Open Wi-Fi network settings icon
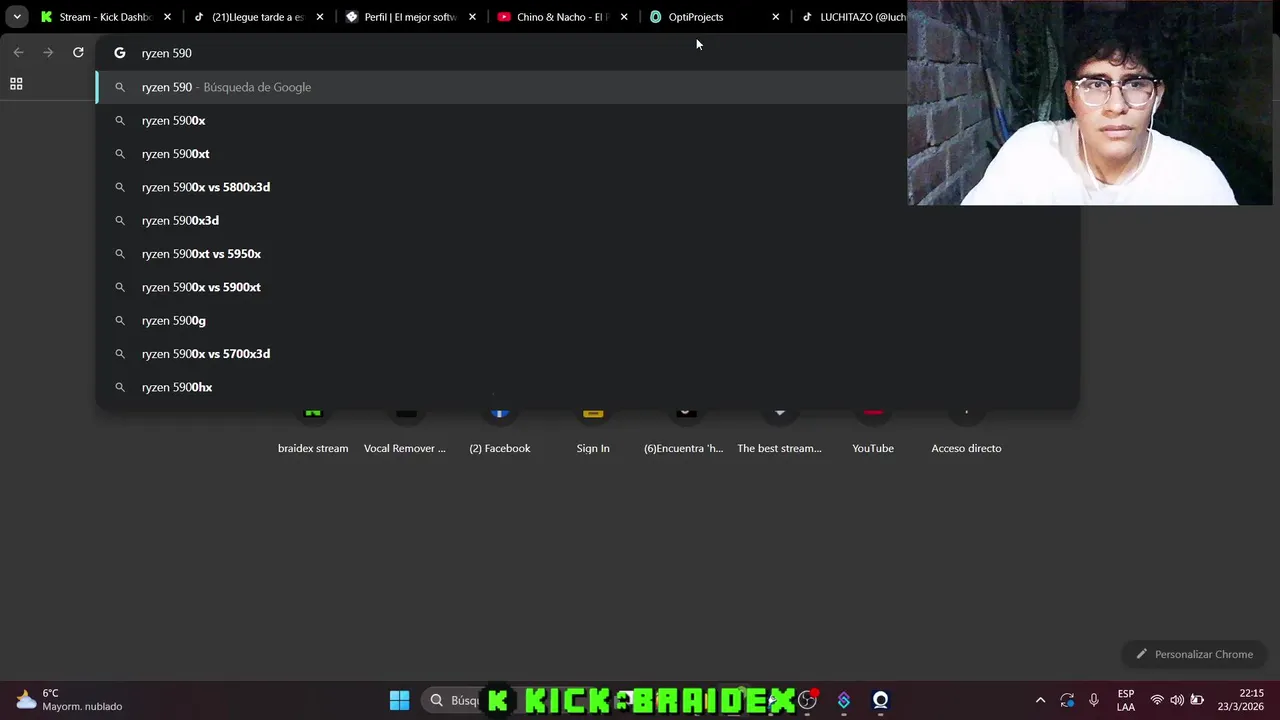This screenshot has width=1280, height=720. (x=1157, y=700)
